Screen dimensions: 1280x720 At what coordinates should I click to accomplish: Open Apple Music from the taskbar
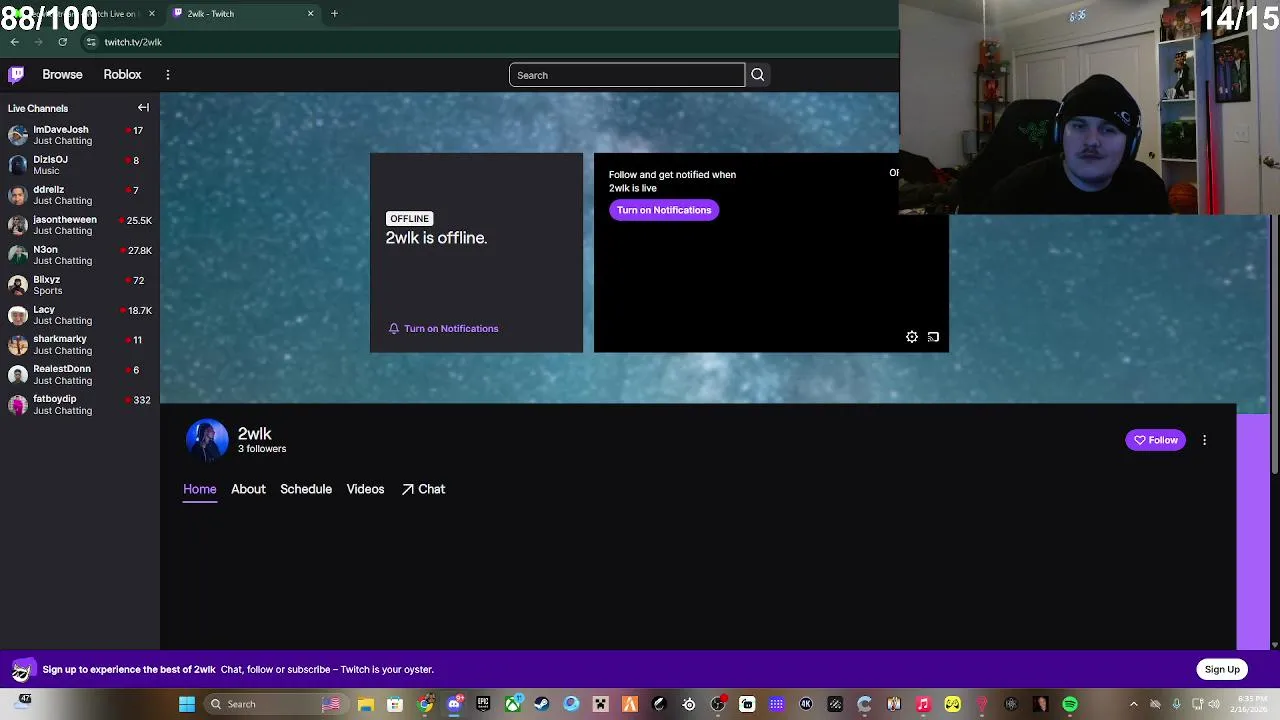[923, 704]
